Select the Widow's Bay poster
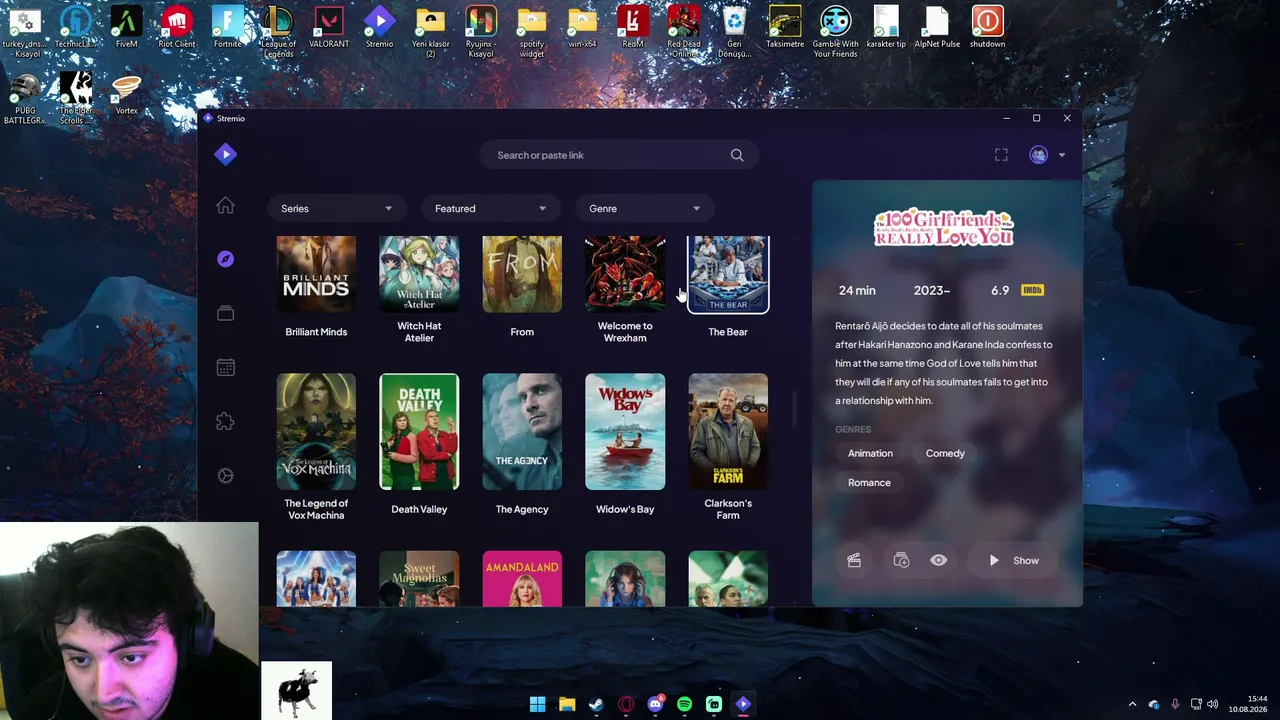This screenshot has width=1280, height=720. click(x=625, y=432)
